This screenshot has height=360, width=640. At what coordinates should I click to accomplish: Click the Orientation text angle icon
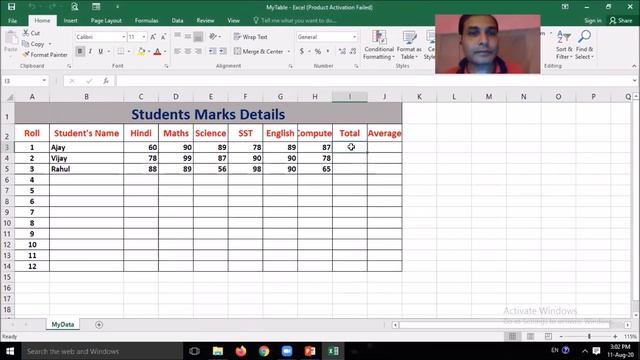(213, 36)
